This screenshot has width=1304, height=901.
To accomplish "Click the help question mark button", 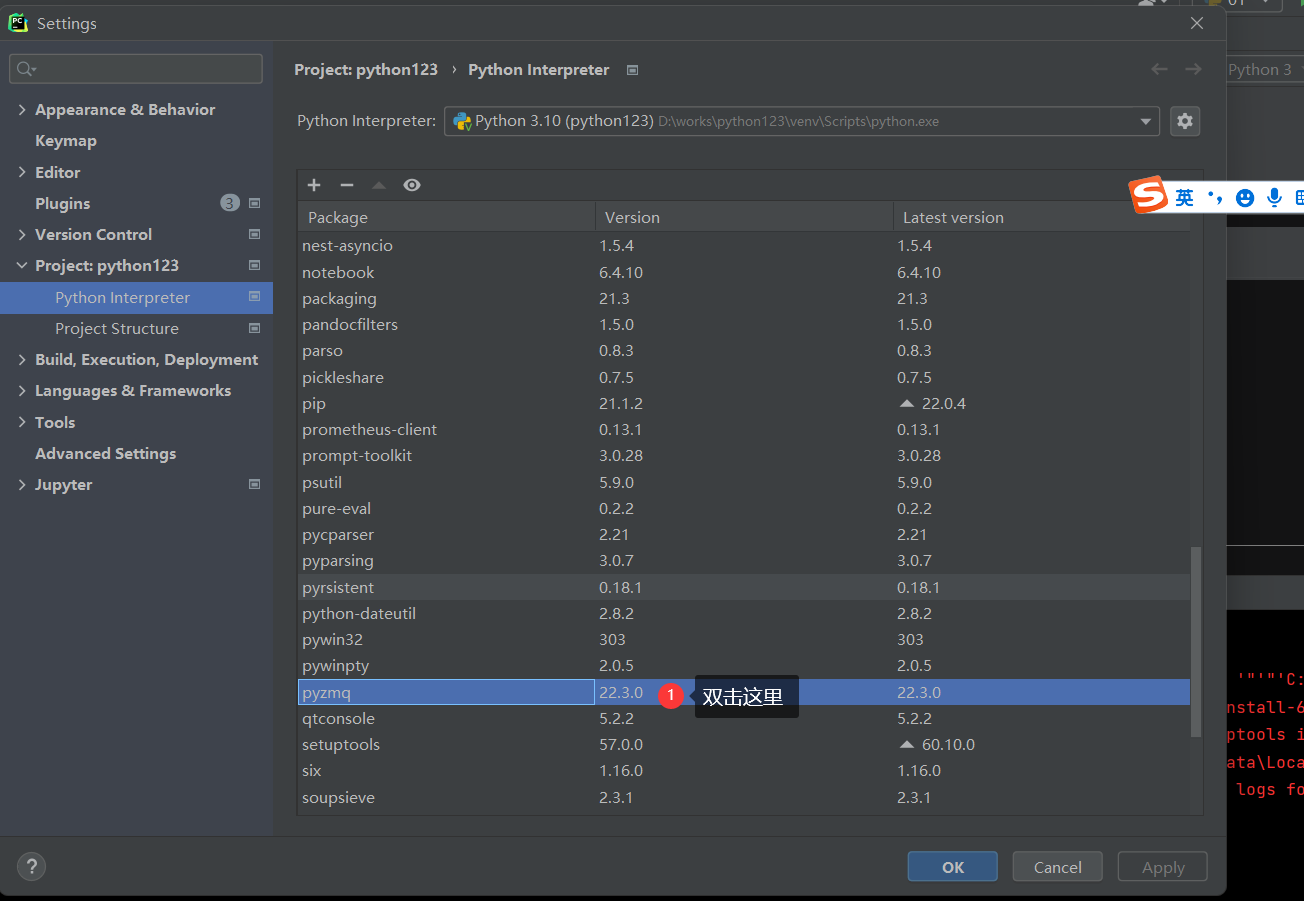I will pos(32,866).
